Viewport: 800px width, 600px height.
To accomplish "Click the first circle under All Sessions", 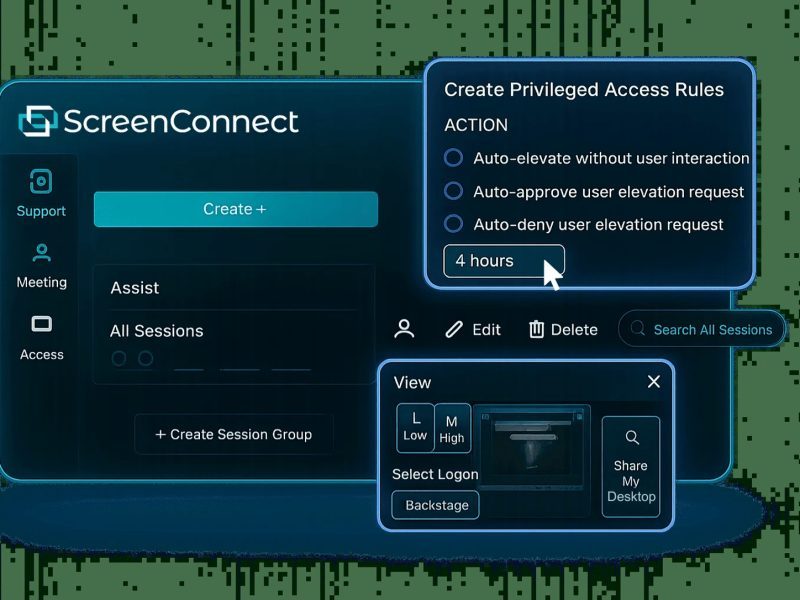I will pos(119,358).
